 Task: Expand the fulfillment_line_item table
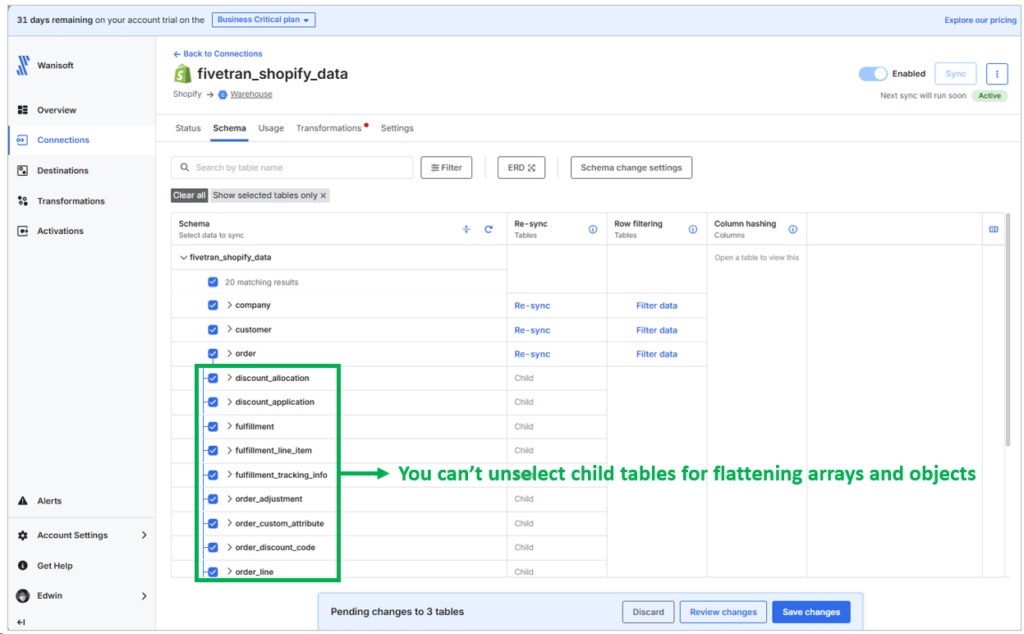tap(229, 451)
